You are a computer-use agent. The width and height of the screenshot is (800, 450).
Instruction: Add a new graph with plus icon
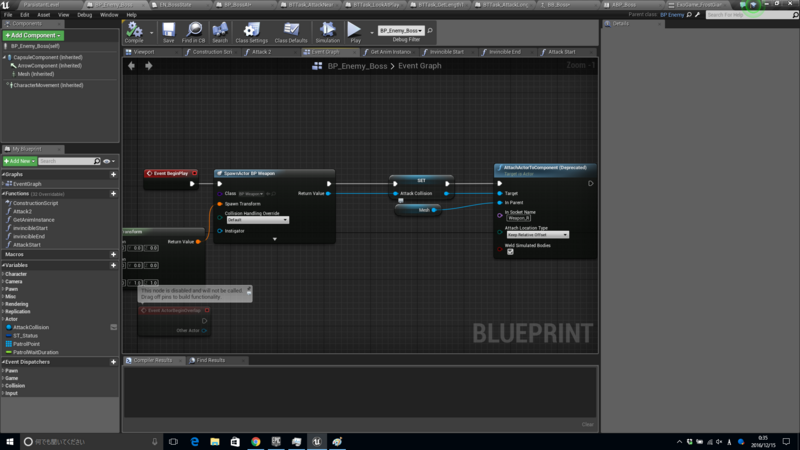[113, 174]
